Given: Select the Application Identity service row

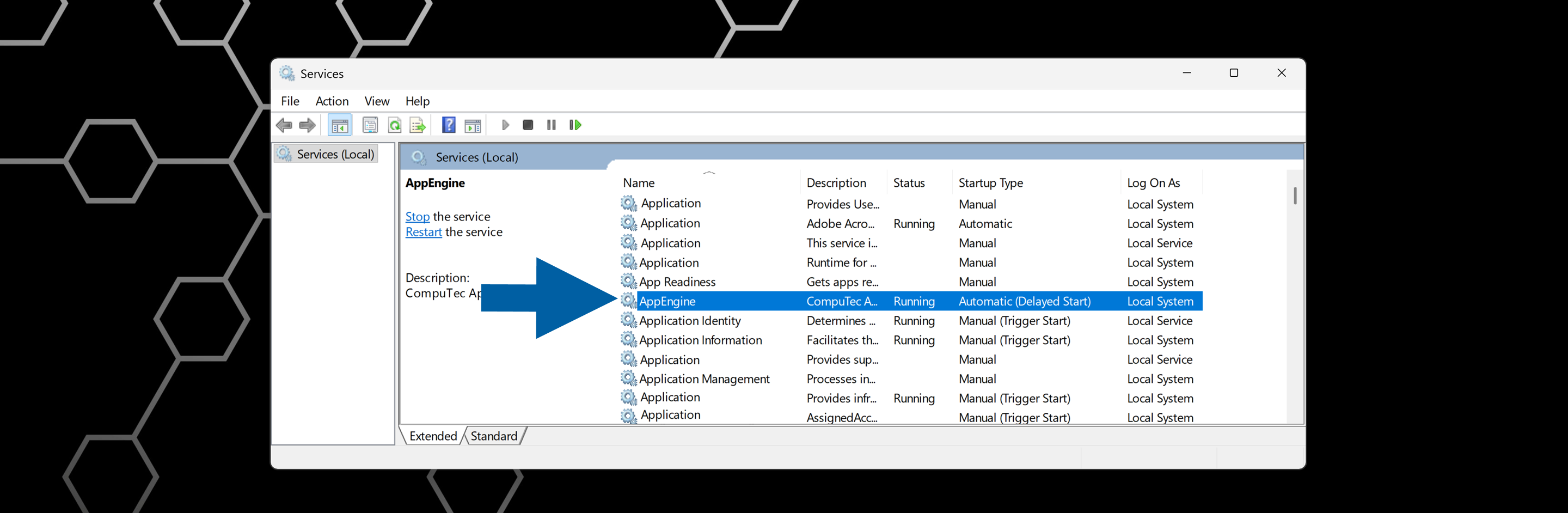Looking at the screenshot, I should [x=690, y=321].
